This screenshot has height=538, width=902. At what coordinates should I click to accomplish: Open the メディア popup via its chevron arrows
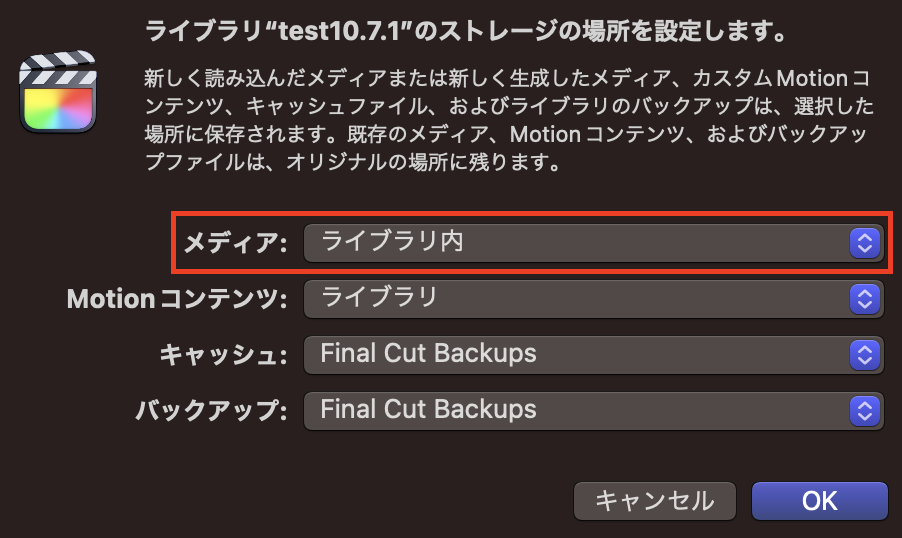[863, 242]
